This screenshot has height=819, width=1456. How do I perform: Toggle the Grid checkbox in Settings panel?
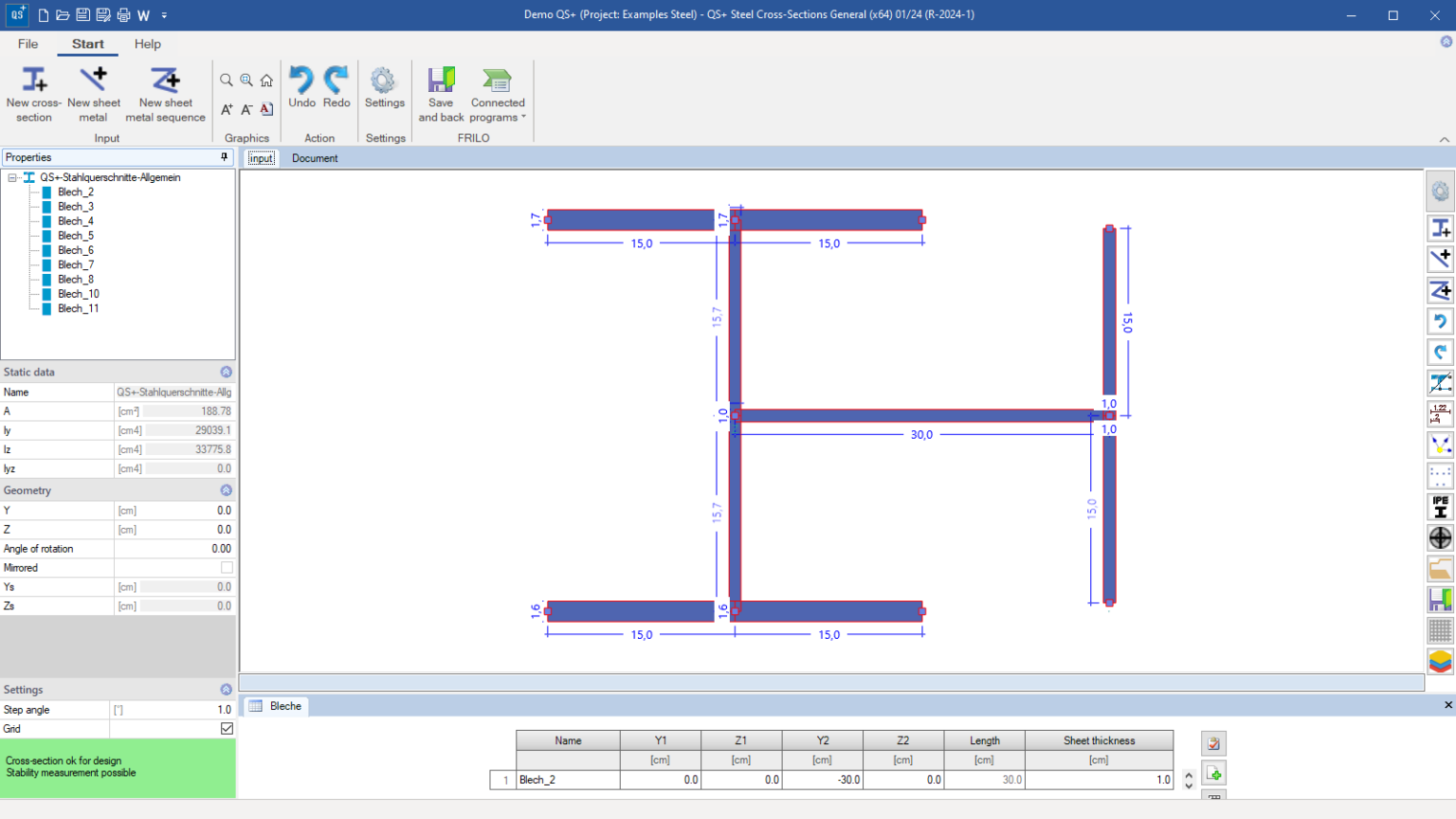point(225,729)
